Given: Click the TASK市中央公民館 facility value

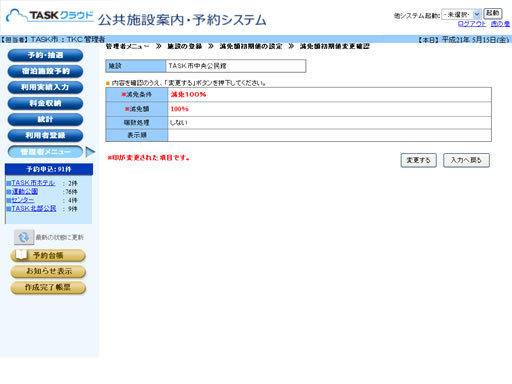Looking at the screenshot, I should point(197,66).
